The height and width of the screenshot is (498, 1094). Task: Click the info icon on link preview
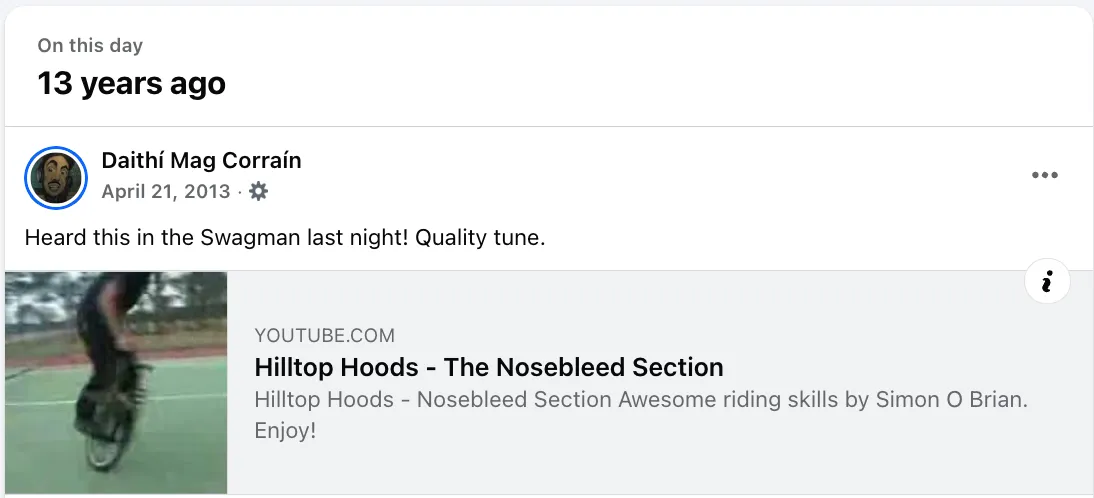point(1047,283)
